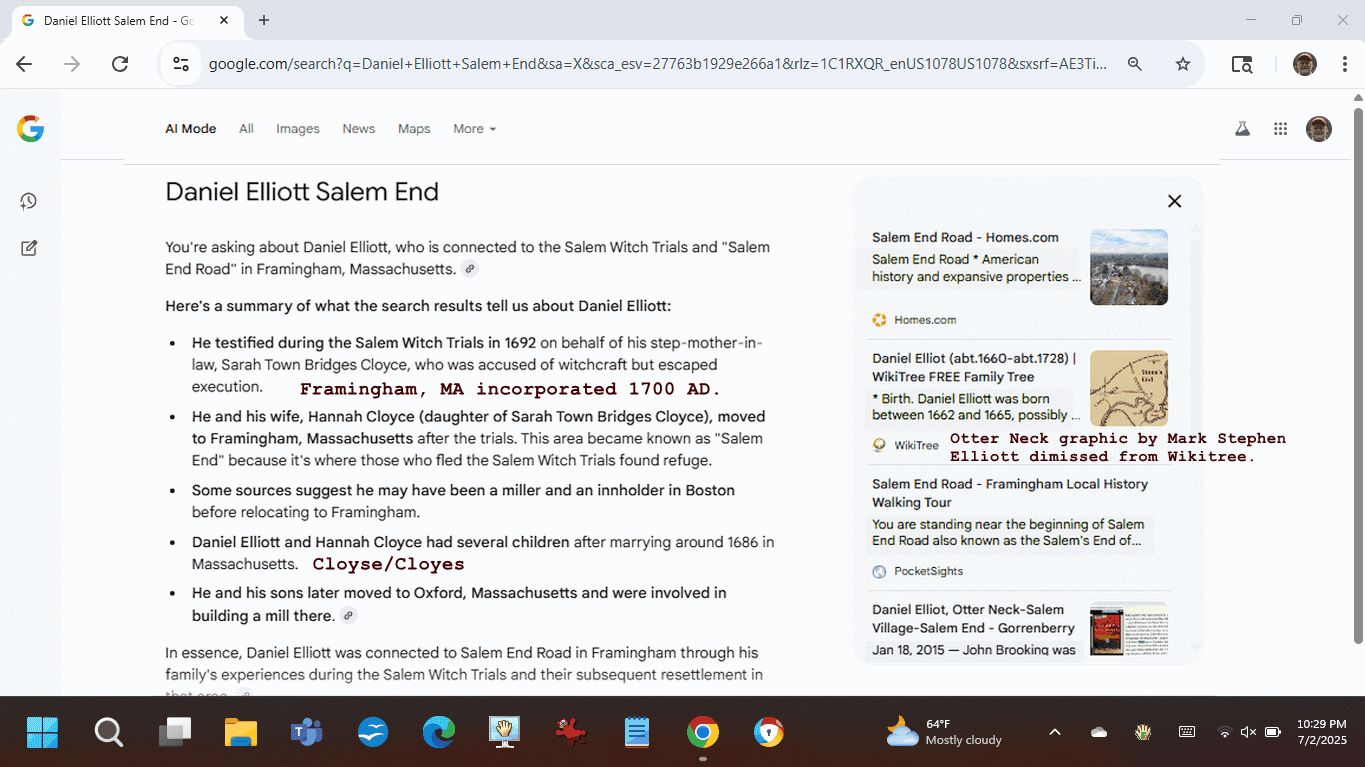1365x767 pixels.
Task: Select the AI Mode tab
Action: (x=191, y=129)
